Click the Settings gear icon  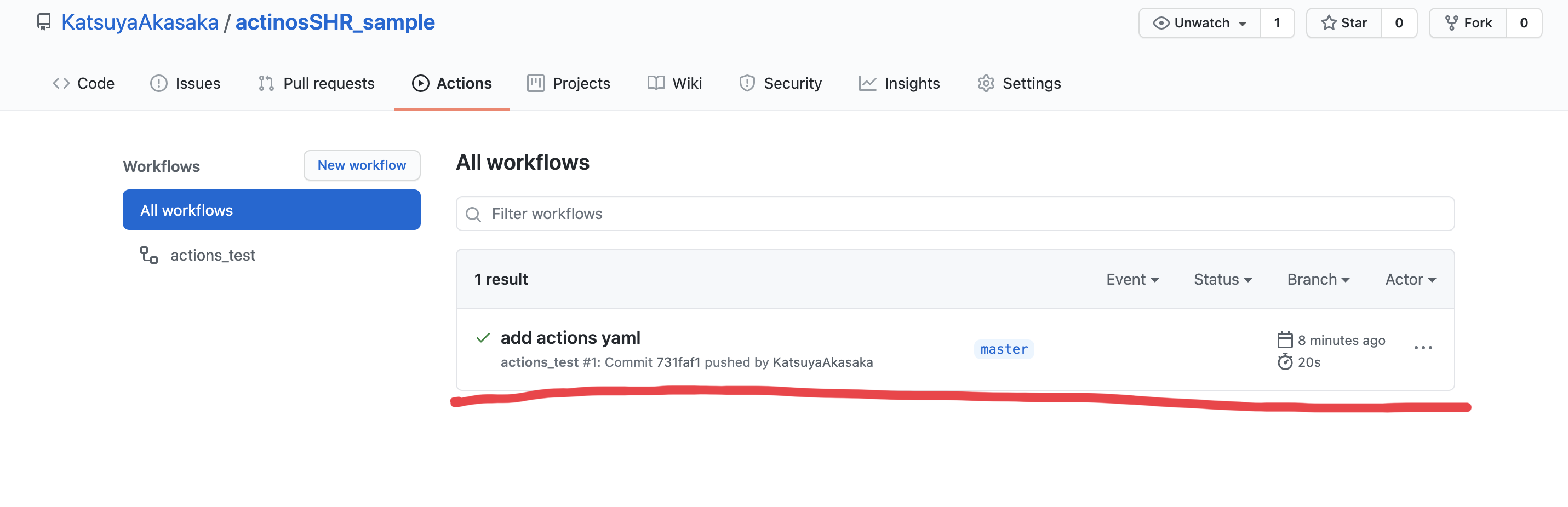(986, 83)
